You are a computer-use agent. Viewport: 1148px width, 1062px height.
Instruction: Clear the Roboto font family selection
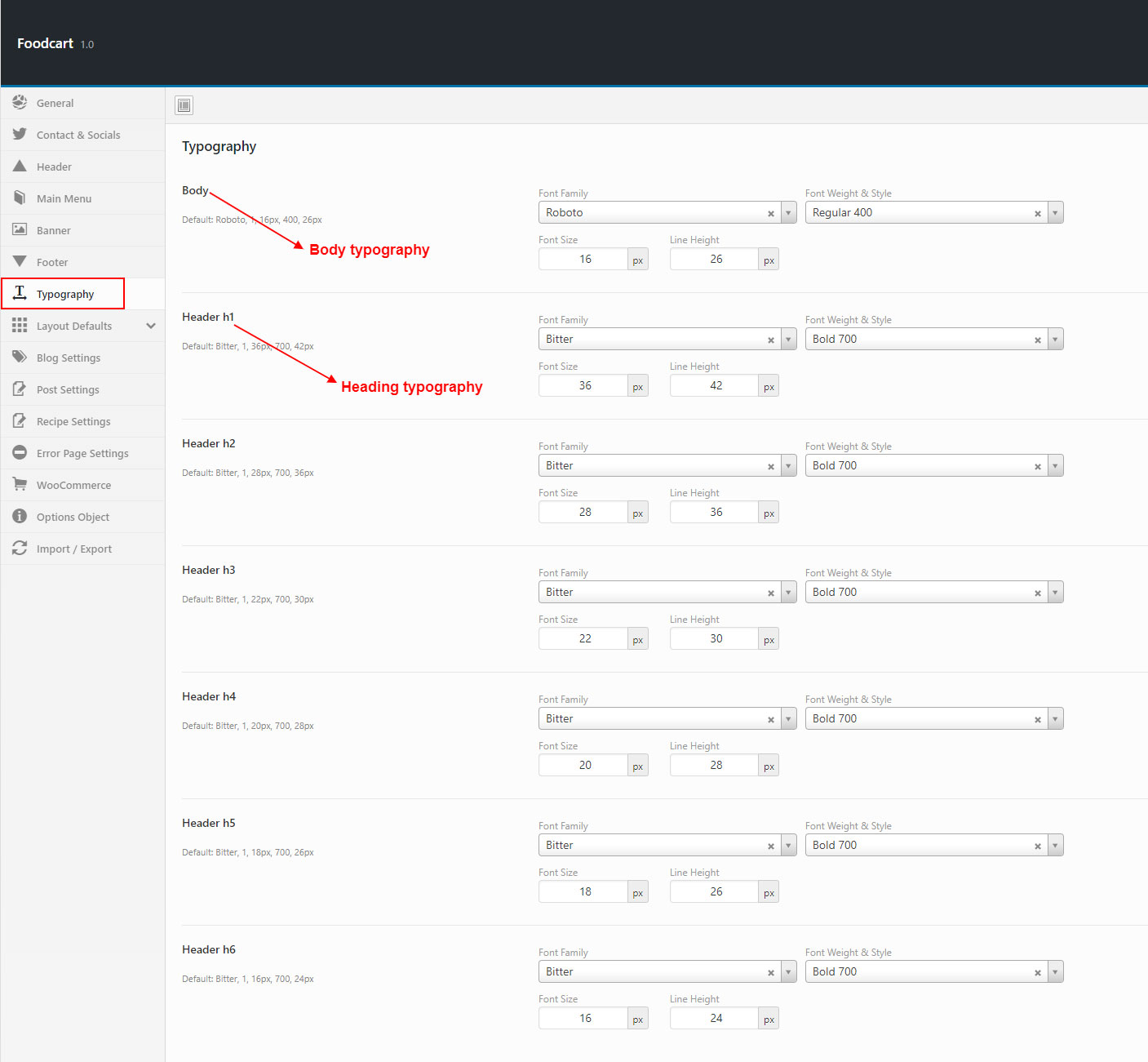(x=770, y=214)
